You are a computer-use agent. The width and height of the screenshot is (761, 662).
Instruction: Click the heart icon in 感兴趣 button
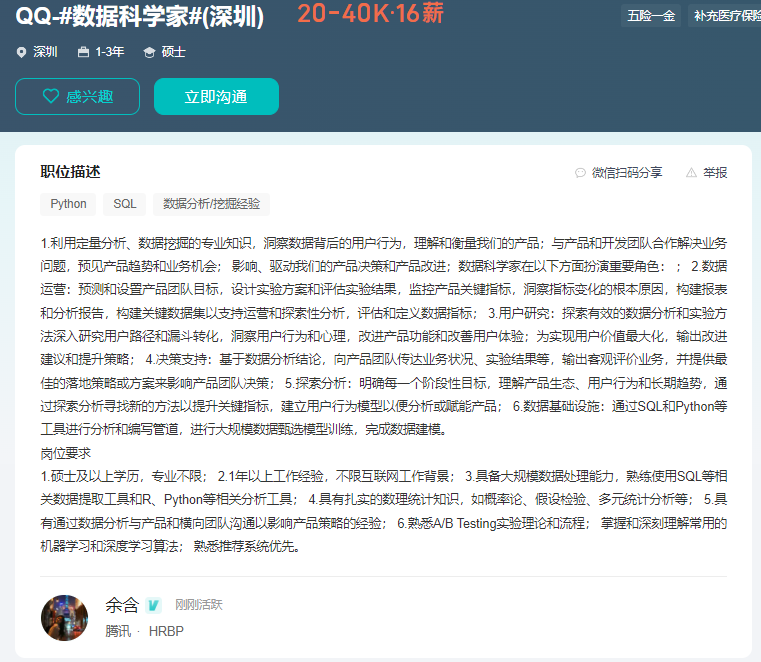51,96
